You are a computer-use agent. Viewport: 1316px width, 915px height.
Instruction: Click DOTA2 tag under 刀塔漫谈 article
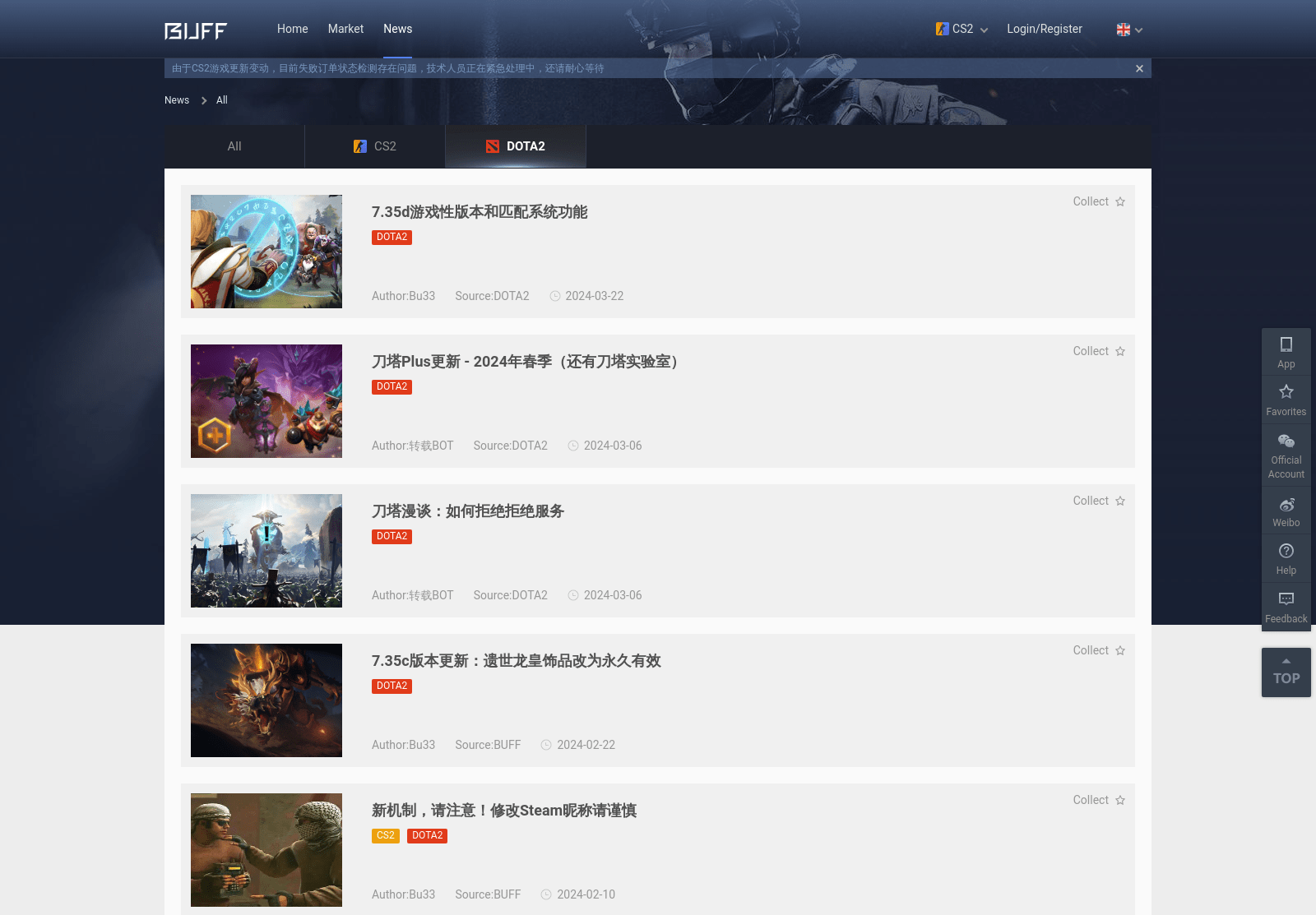392,536
